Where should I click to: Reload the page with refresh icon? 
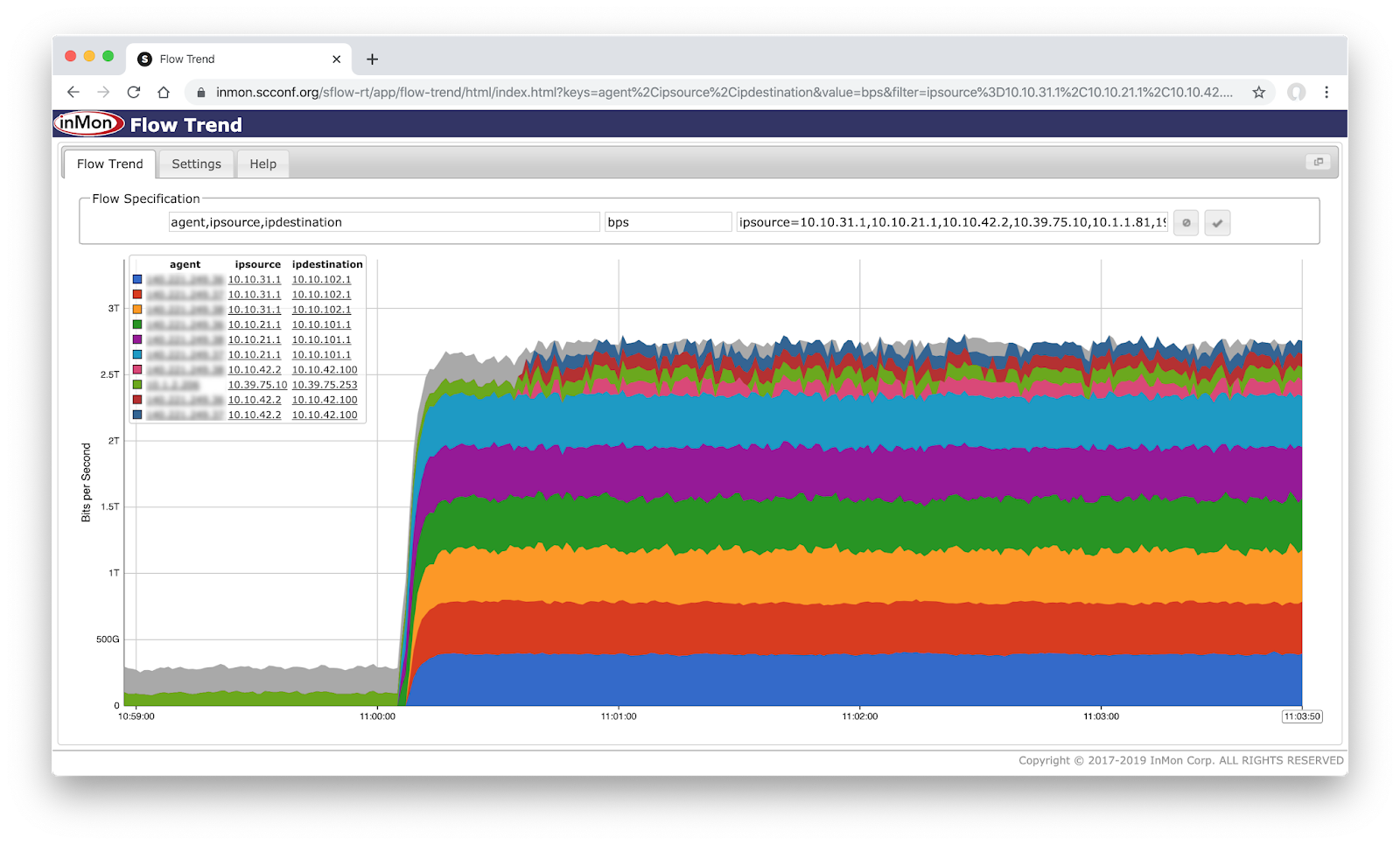(134, 92)
